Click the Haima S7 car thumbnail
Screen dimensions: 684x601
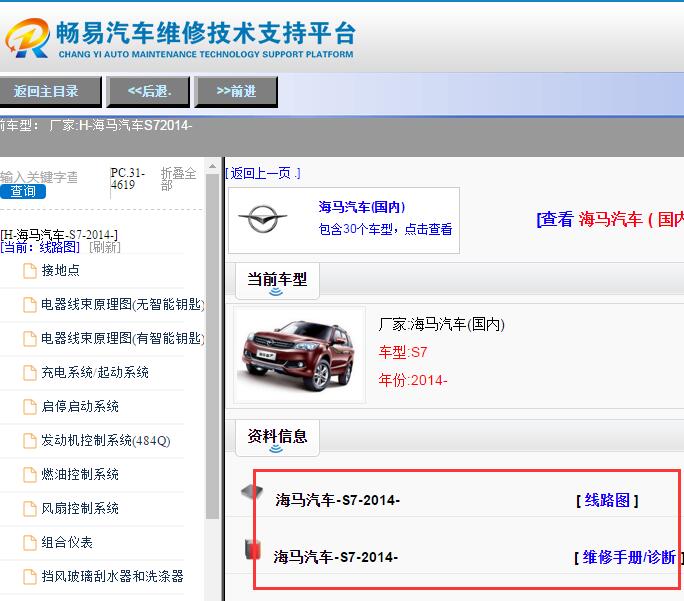tap(299, 354)
